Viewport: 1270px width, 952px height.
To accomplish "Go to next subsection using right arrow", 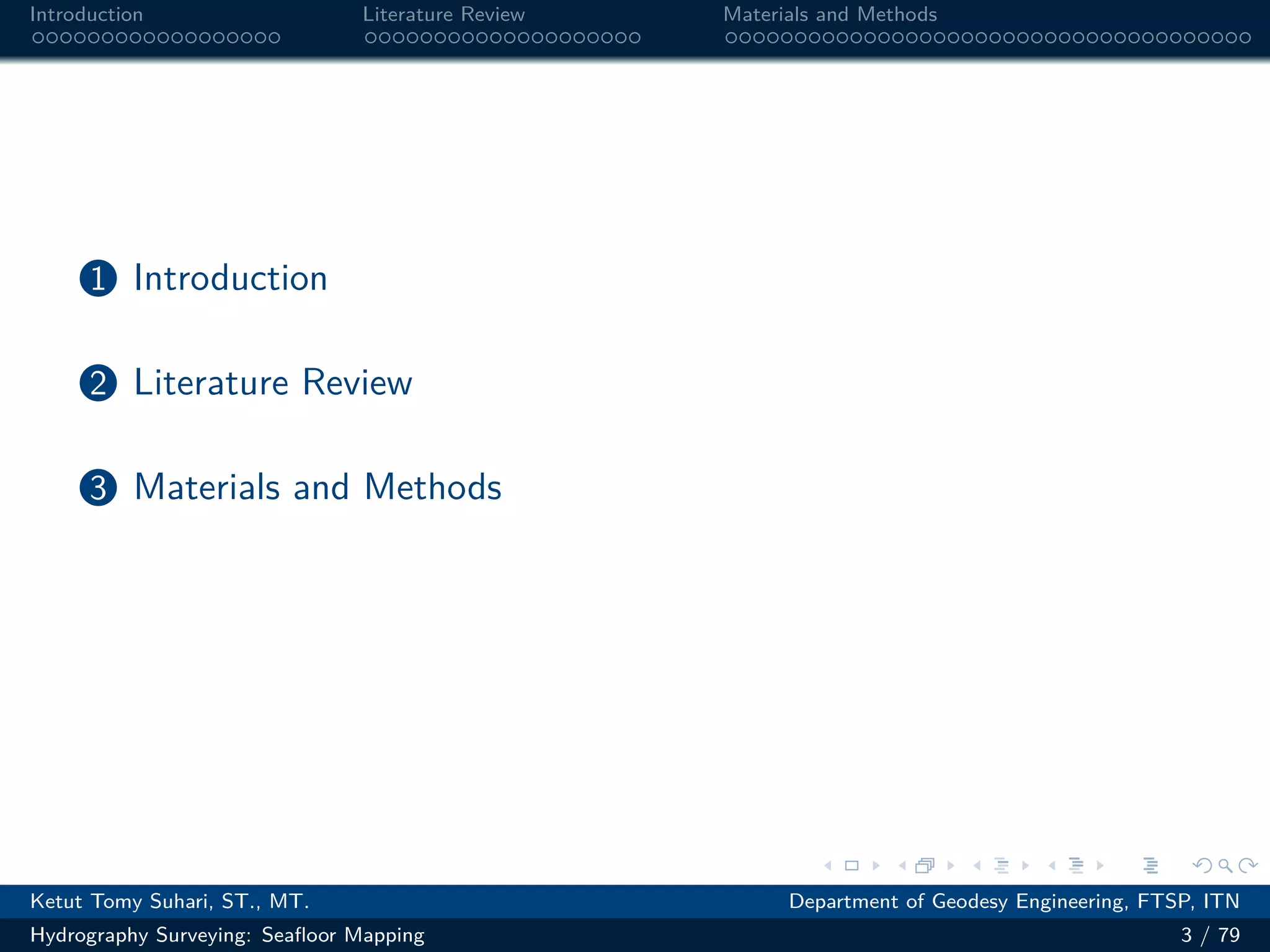I will pyautogui.click(x=1026, y=865).
